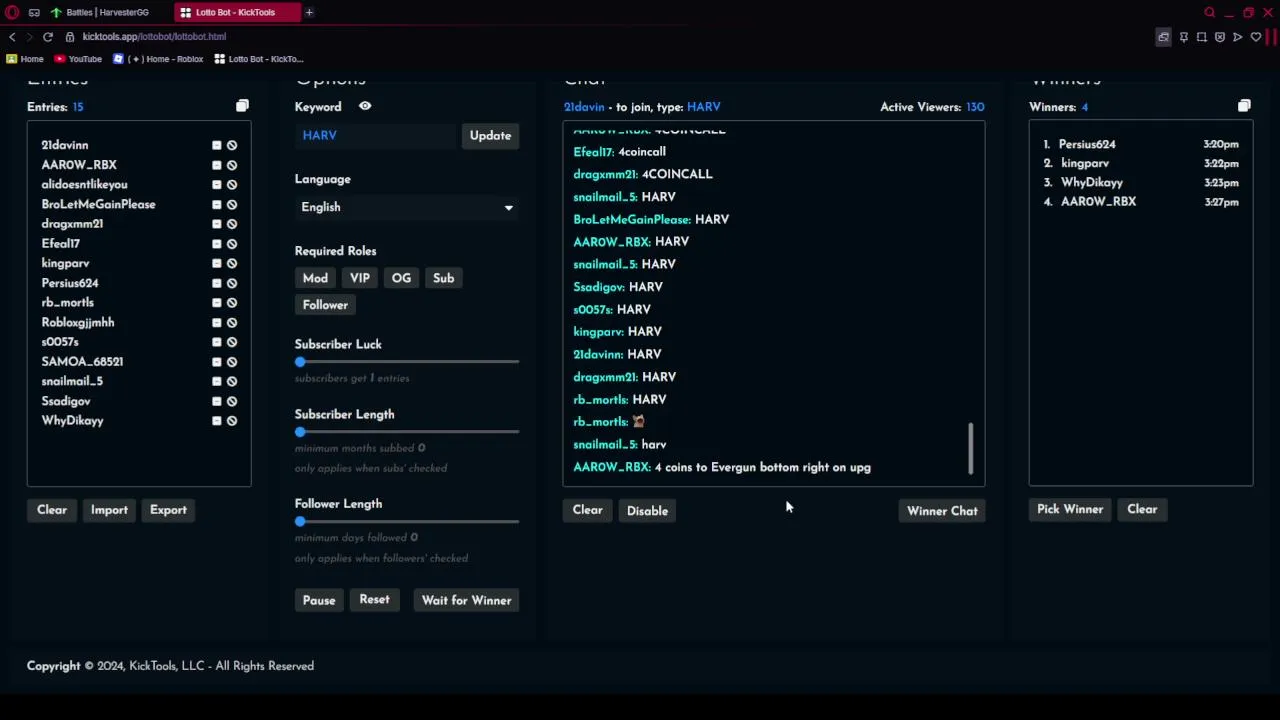Open a new browser tab
This screenshot has height=720, width=1280.
click(x=309, y=12)
